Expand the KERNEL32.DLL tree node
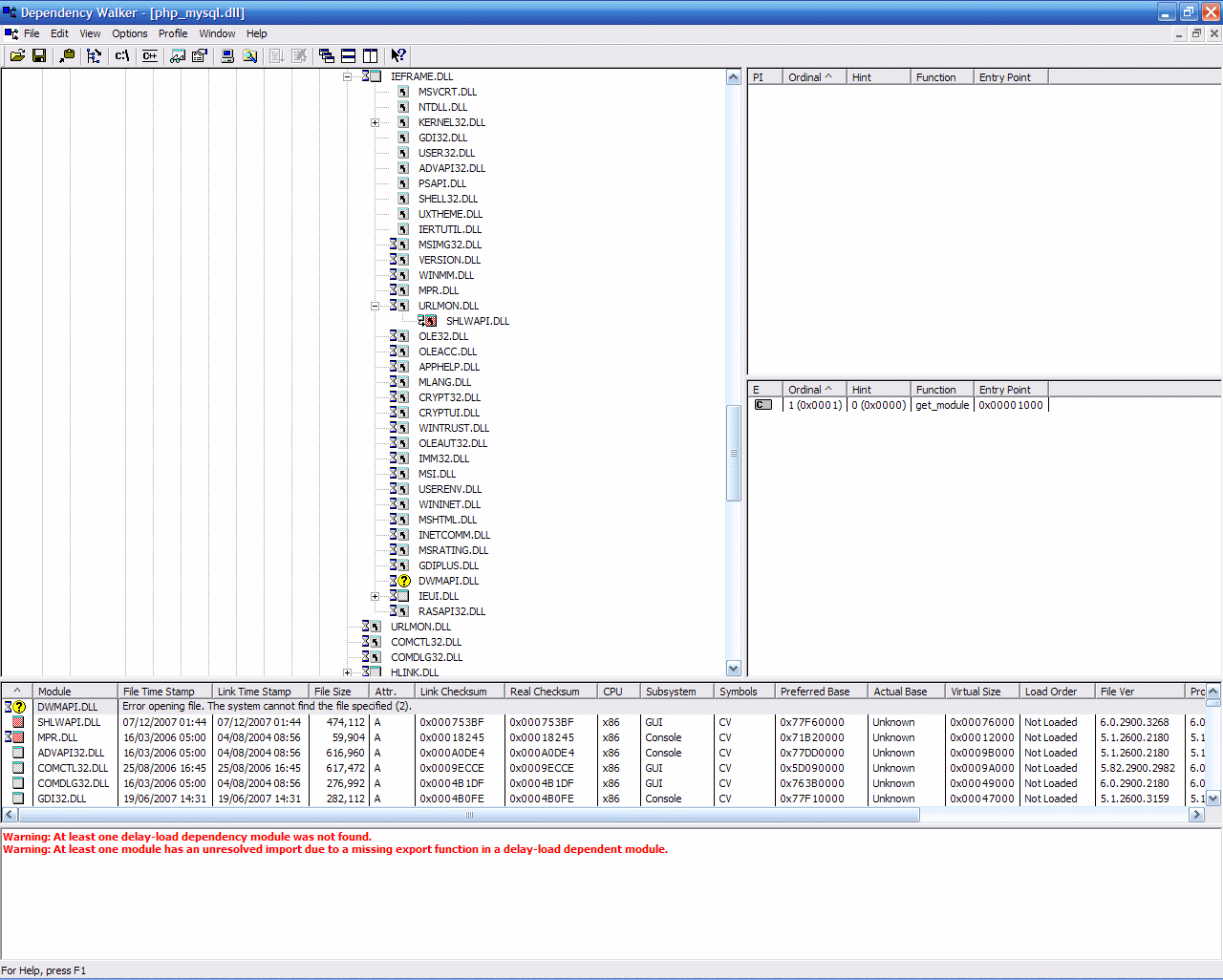The image size is (1223, 980). point(375,122)
